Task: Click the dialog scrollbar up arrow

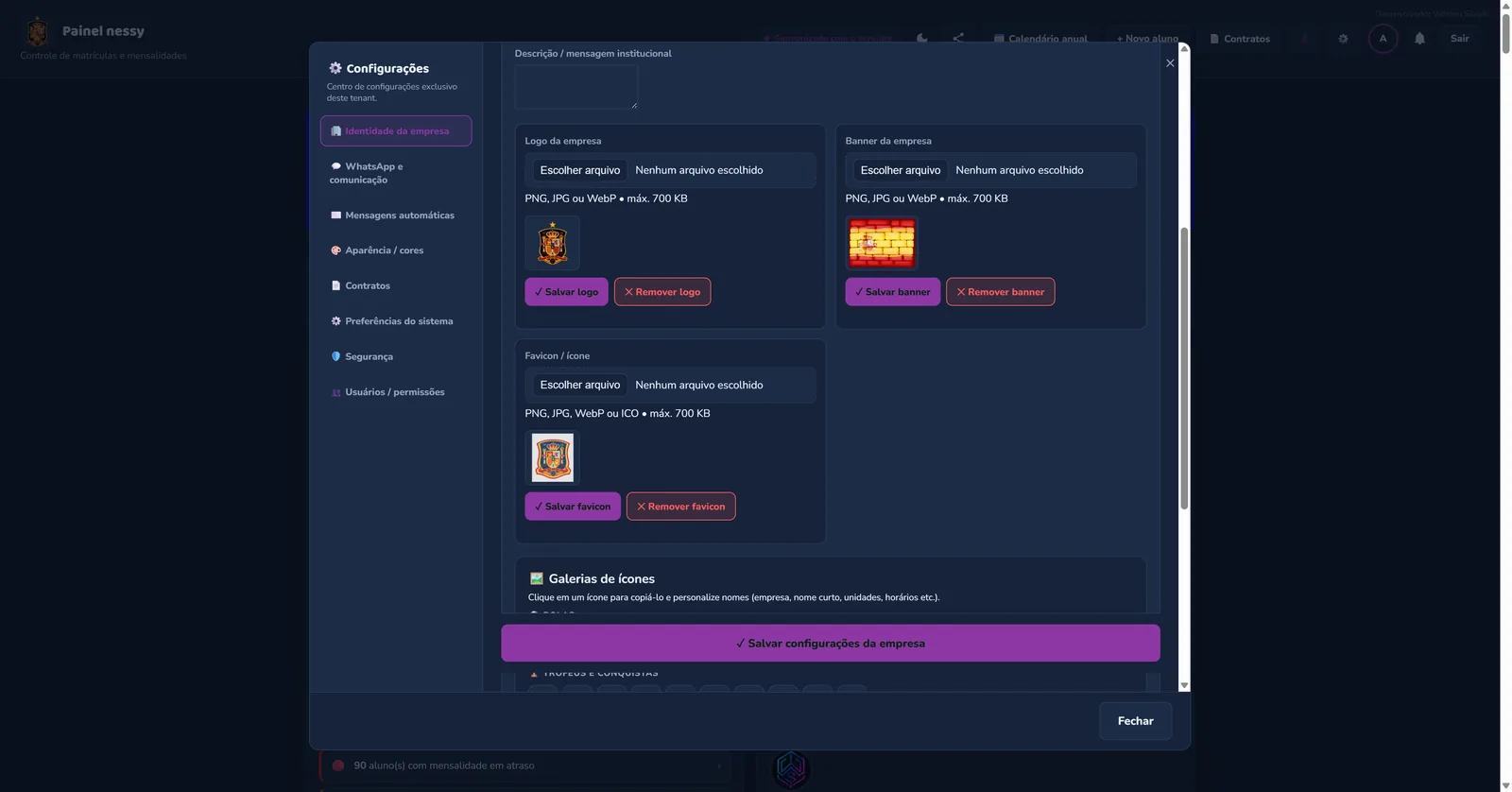Action: pos(1184,48)
